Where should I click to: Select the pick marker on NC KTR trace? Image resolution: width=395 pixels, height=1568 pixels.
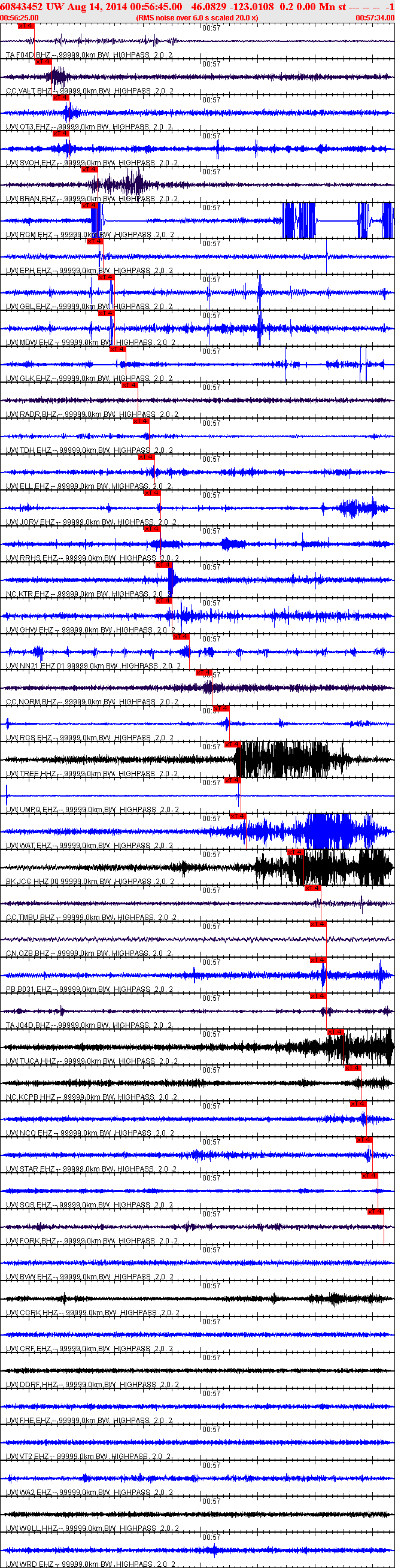(x=164, y=565)
